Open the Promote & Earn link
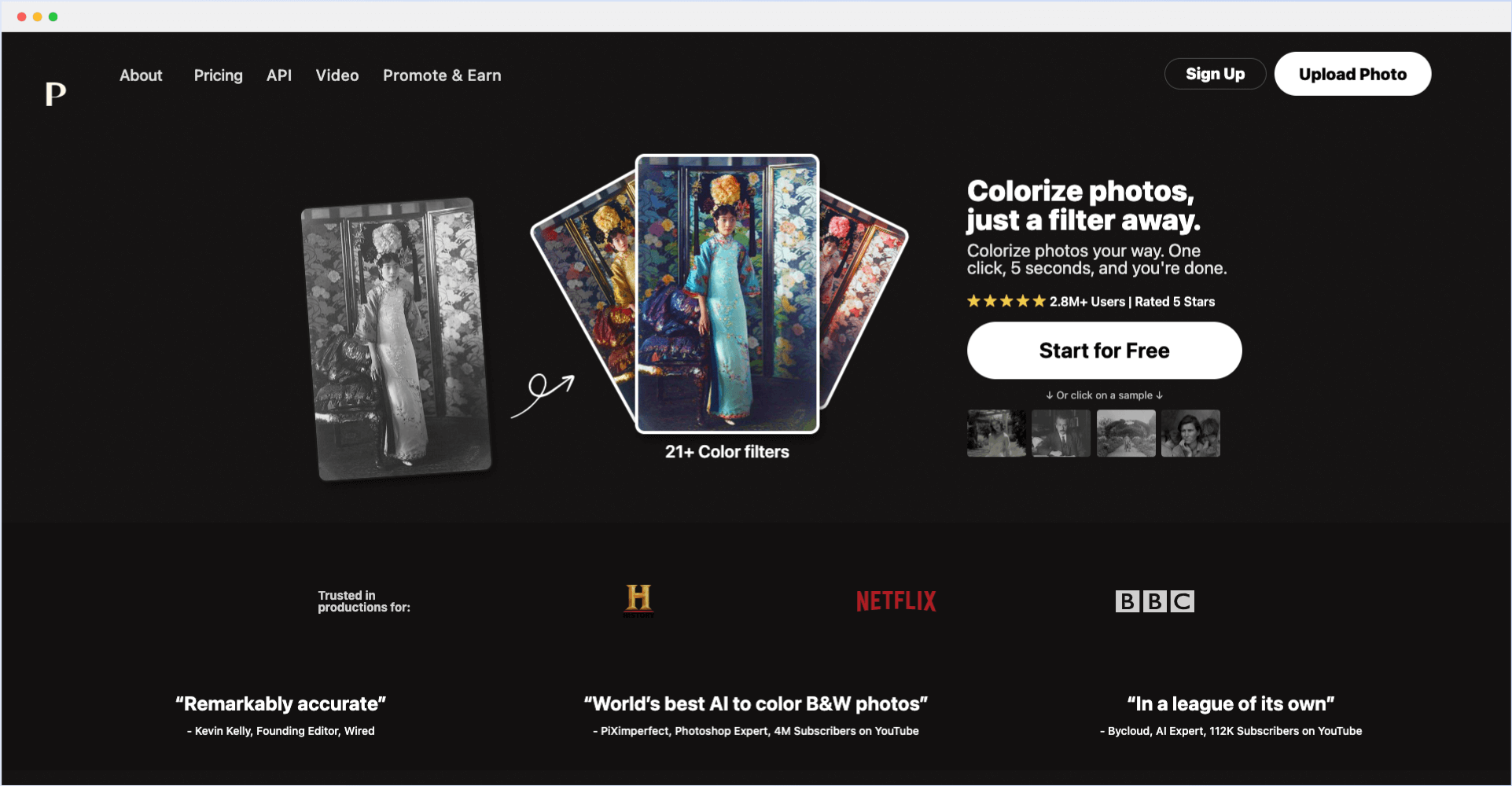Image resolution: width=1512 pixels, height=786 pixels. click(441, 75)
